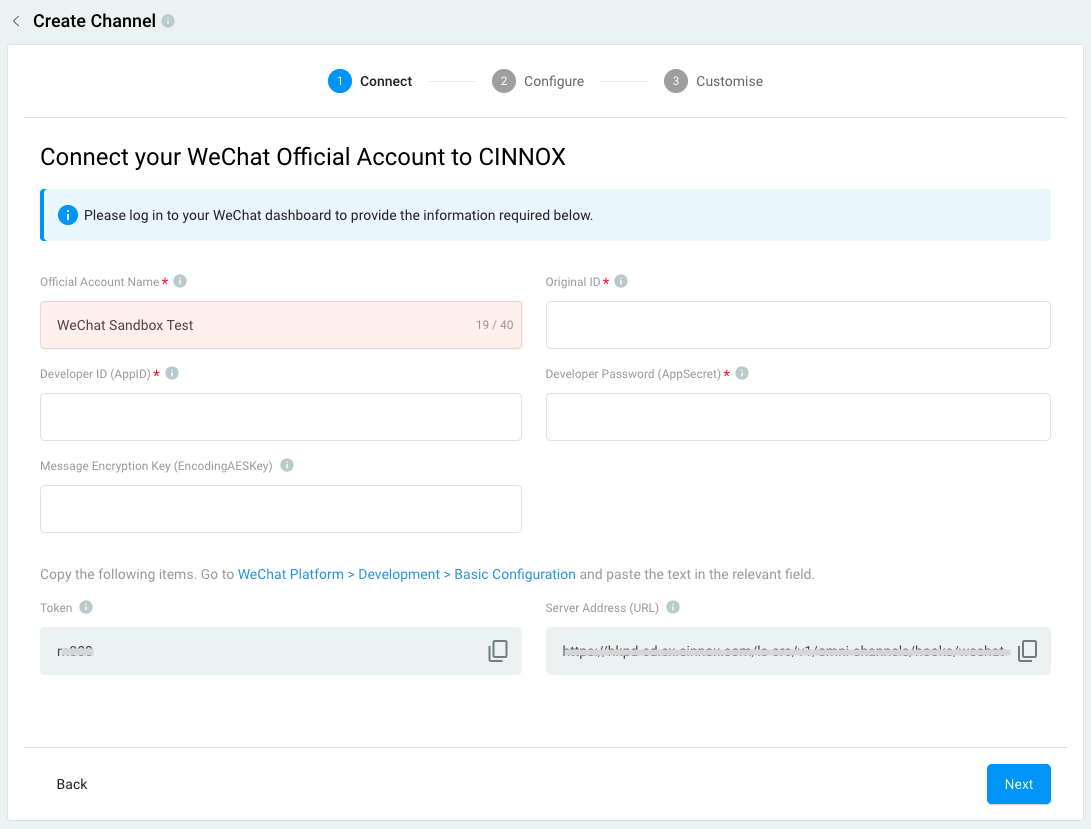
Task: Click the Back button
Action: (x=72, y=784)
